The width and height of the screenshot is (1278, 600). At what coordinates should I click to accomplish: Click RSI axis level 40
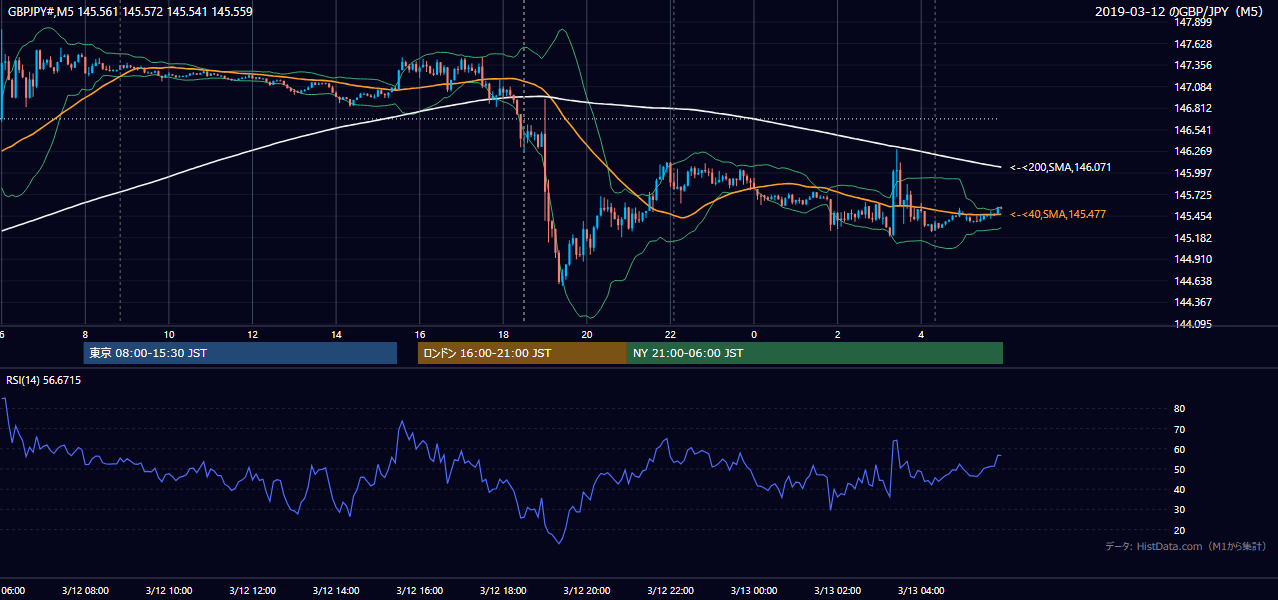[x=1179, y=490]
